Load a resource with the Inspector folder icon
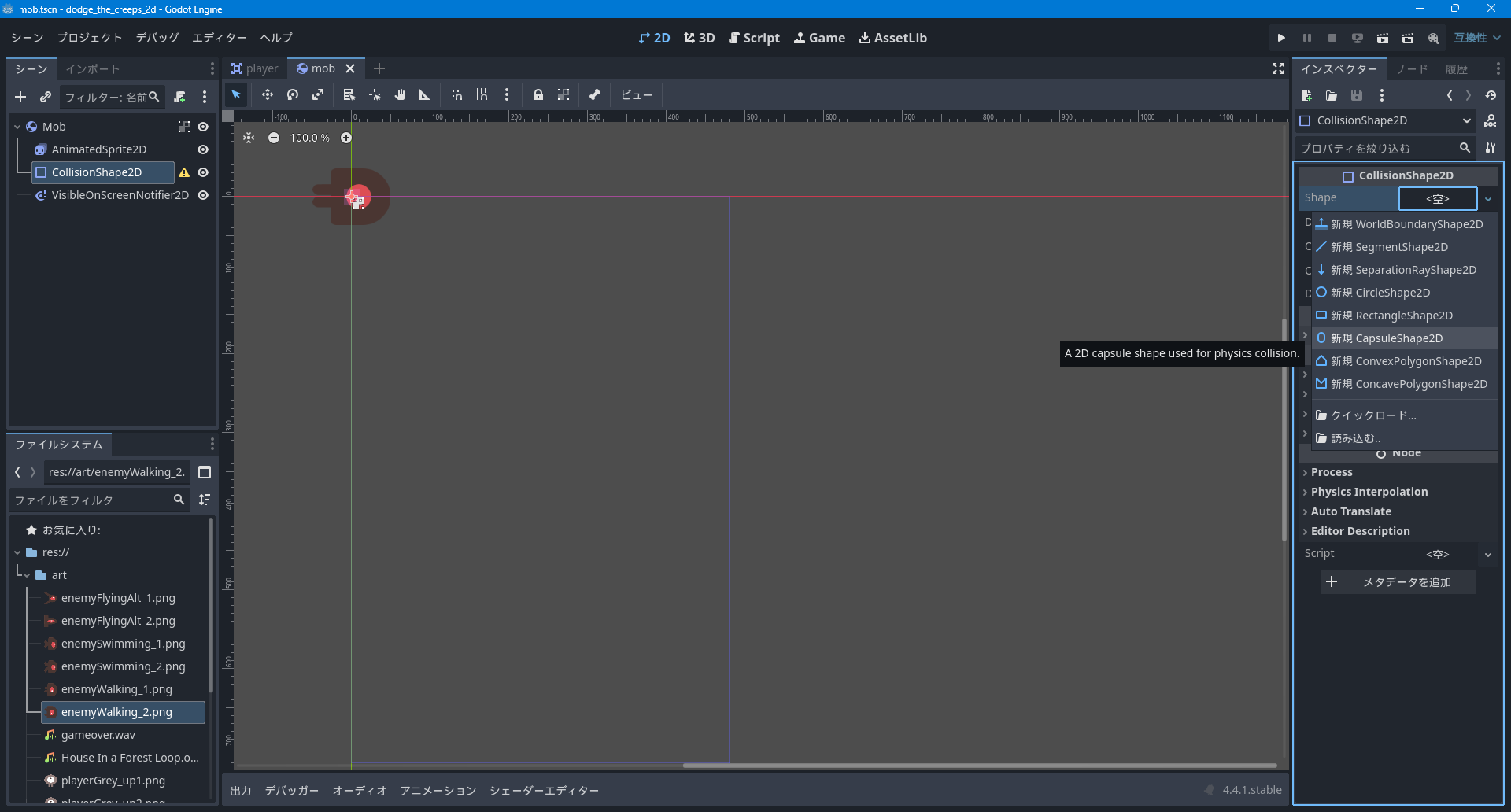Image resolution: width=1511 pixels, height=812 pixels. pyautogui.click(x=1332, y=95)
